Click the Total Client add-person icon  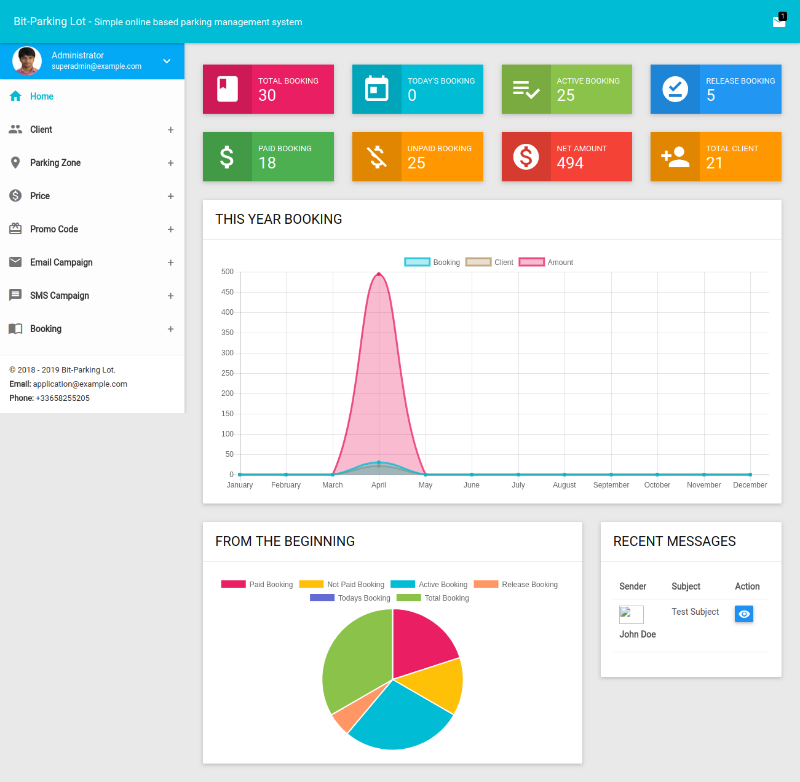675,157
